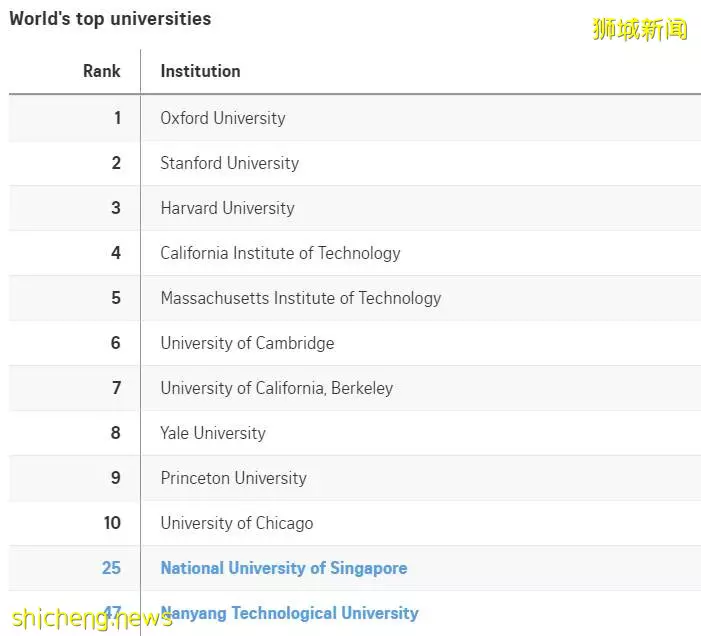The width and height of the screenshot is (701, 636).
Task: Select Stanford University entry
Action: coord(229,163)
